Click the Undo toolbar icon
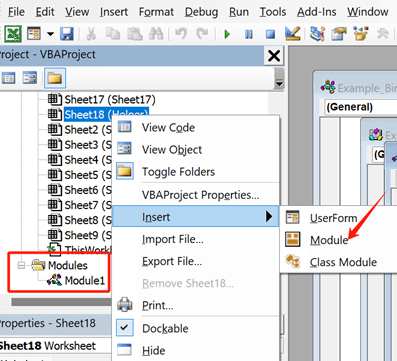The width and height of the screenshot is (397, 361). coord(181,34)
